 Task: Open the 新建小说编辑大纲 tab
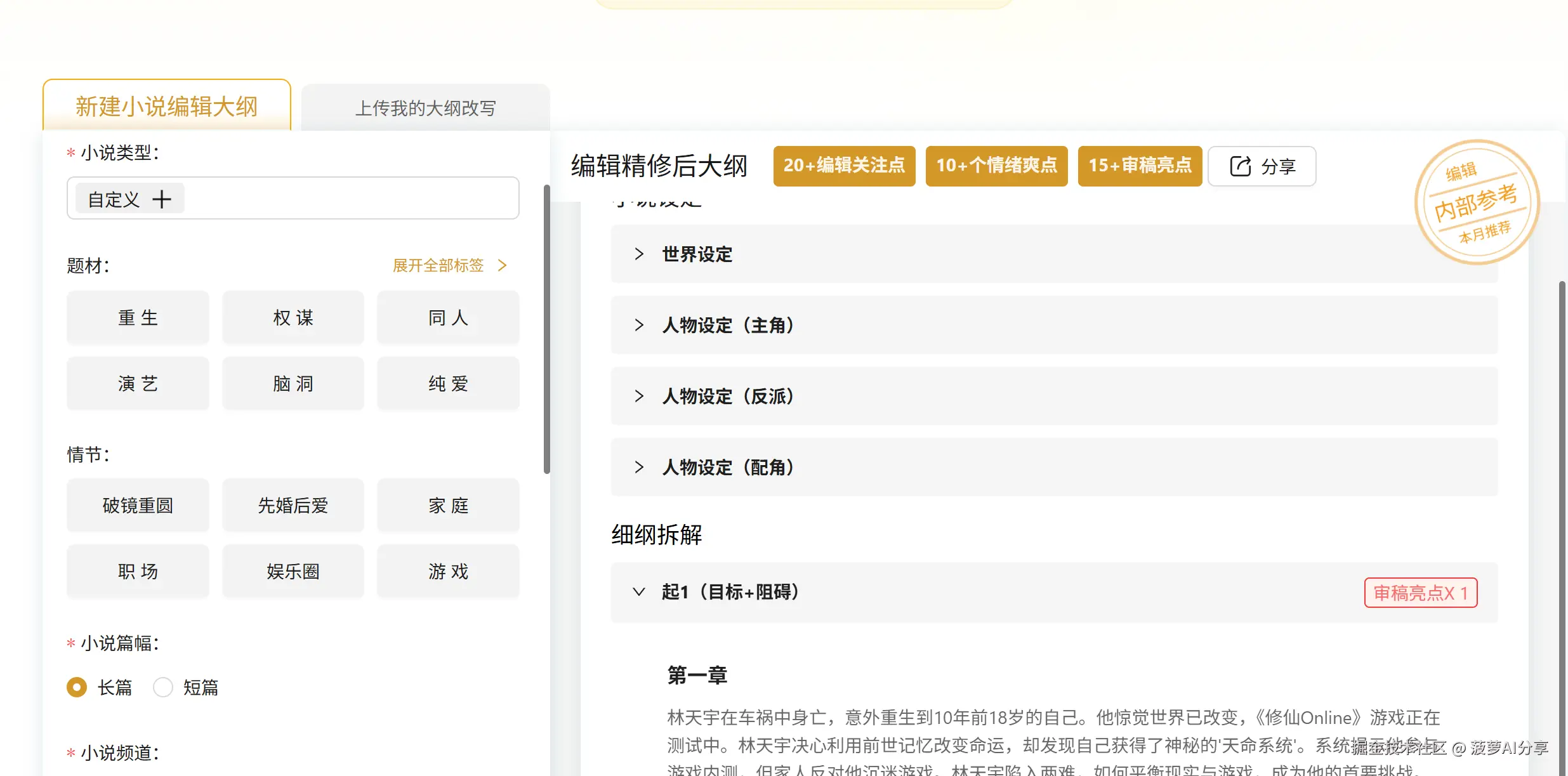[x=166, y=107]
